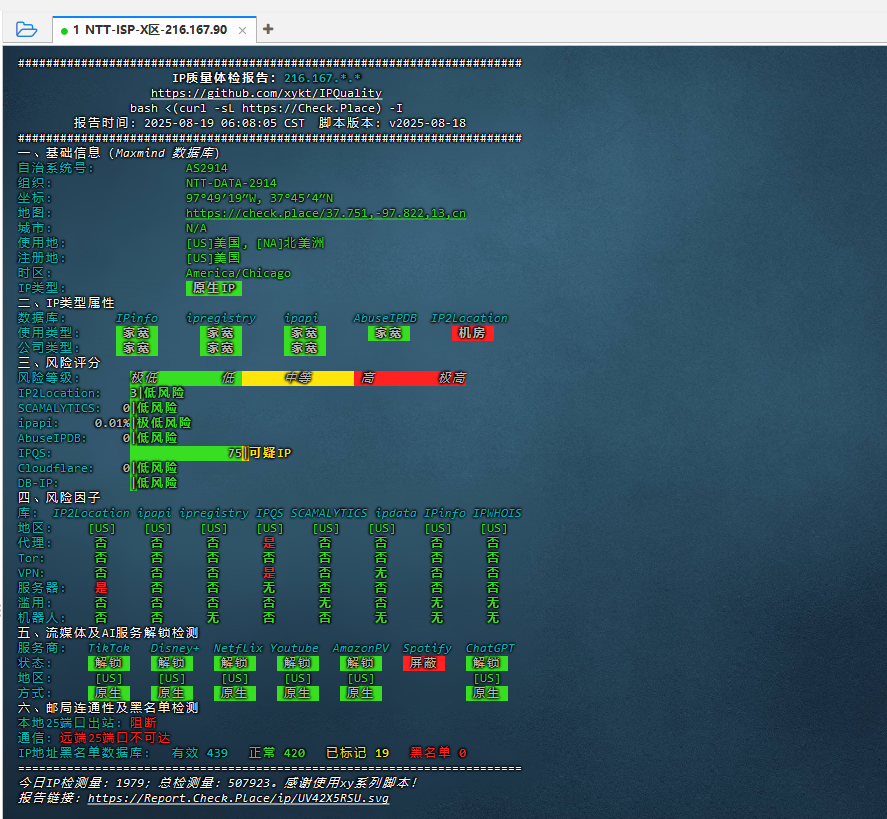Click the Cloudflare 0|低风险 score
887x819 pixels.
(150, 468)
